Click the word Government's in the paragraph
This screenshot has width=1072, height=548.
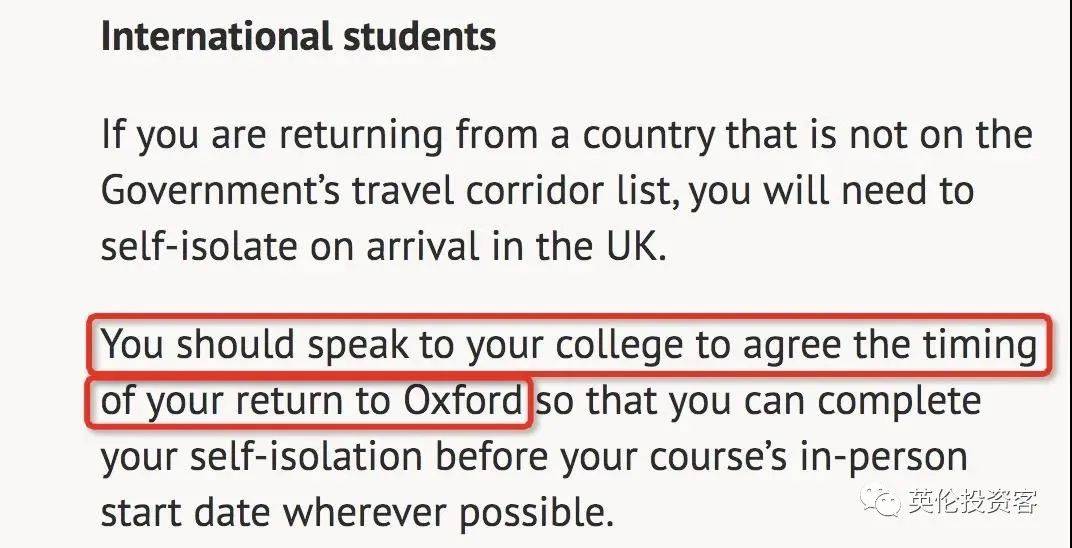pos(220,191)
